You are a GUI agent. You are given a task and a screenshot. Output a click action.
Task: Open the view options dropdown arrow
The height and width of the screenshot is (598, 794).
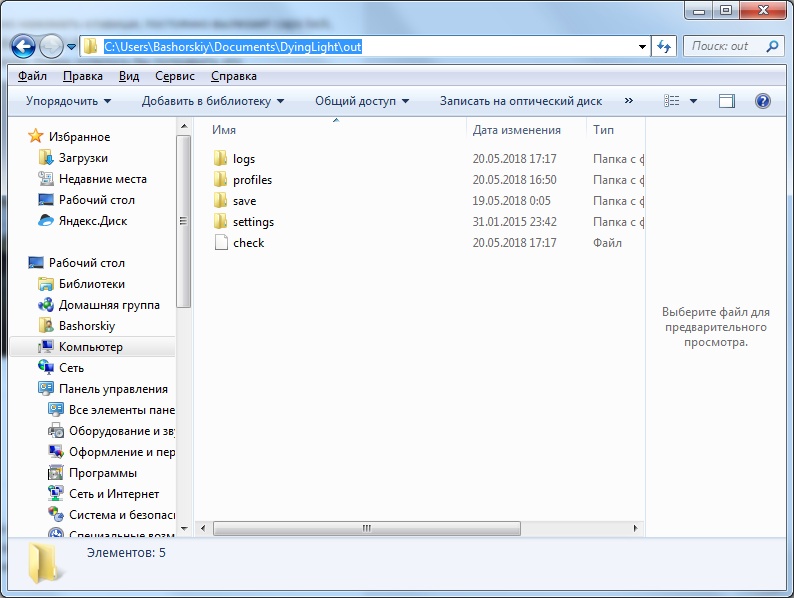693,101
